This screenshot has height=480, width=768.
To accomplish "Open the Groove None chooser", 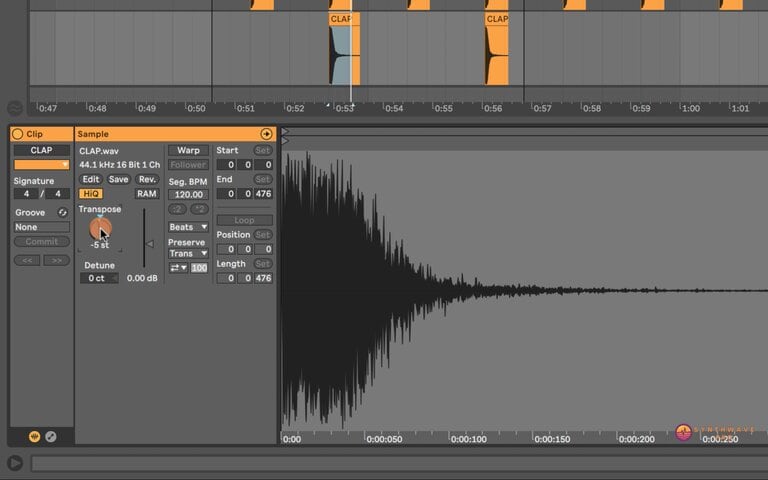I will point(42,227).
